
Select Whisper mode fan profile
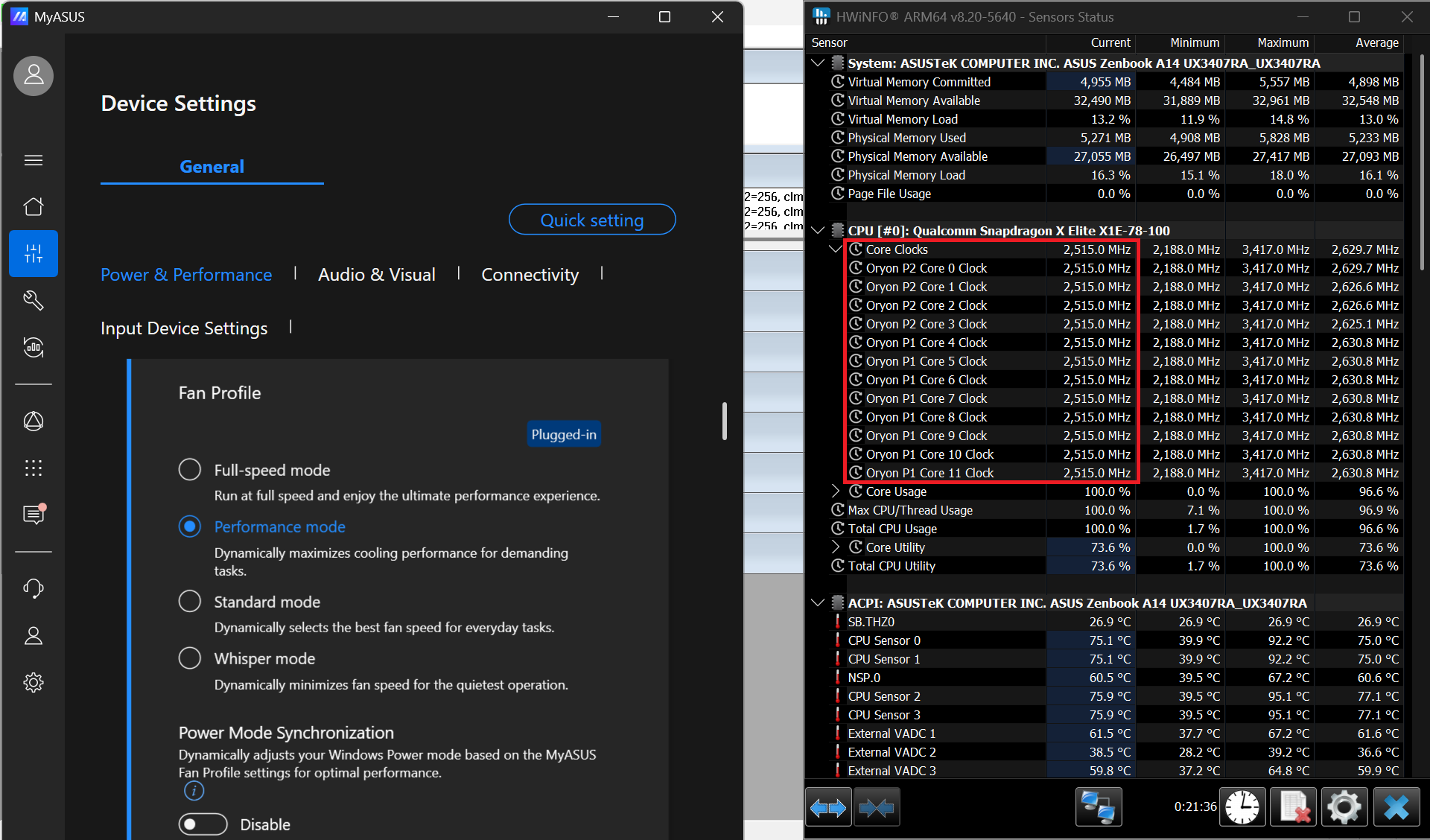[190, 658]
